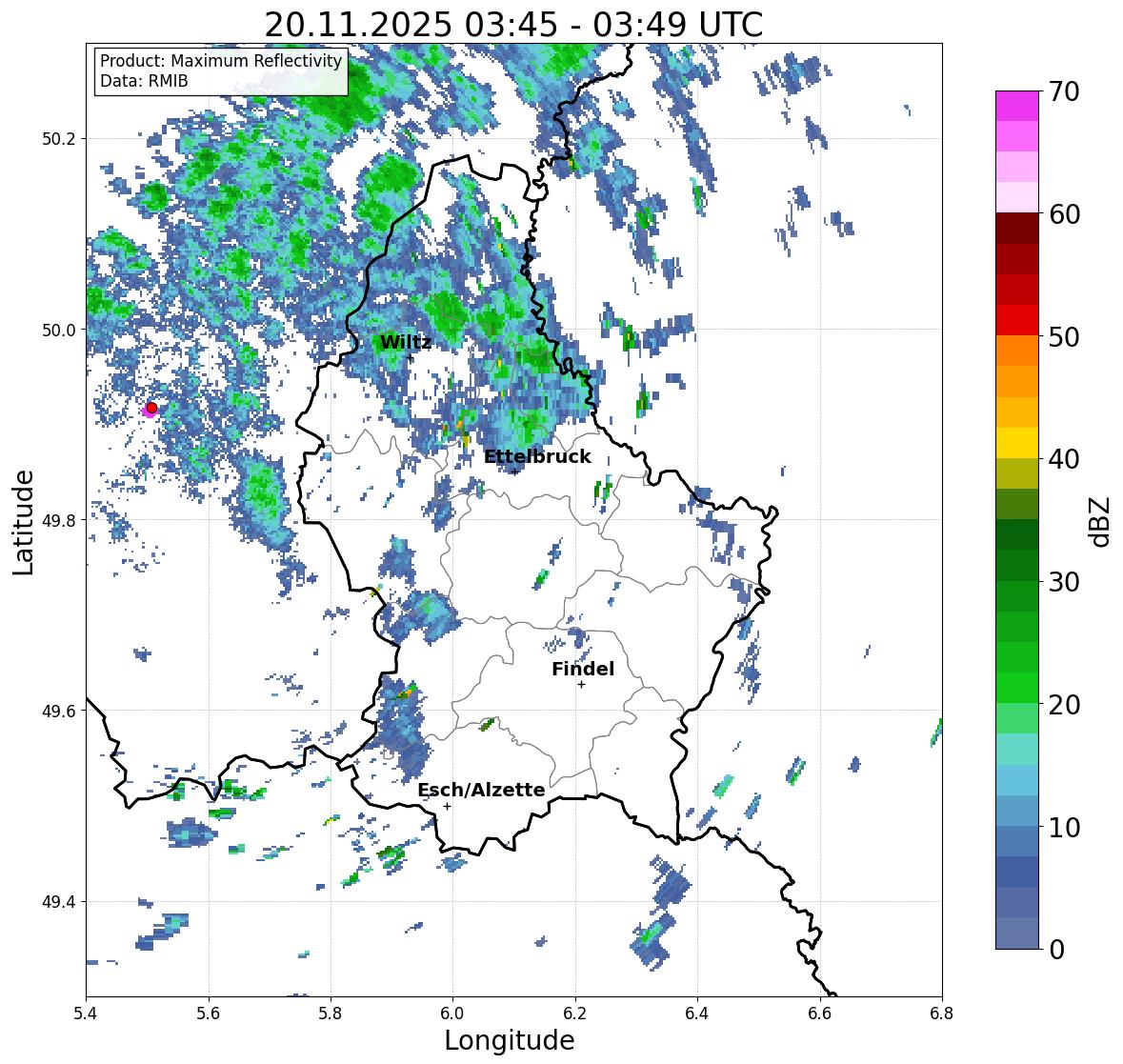The width and height of the screenshot is (1123, 1064).
Task: Click the red dot marker on the map
Action: pyautogui.click(x=151, y=408)
